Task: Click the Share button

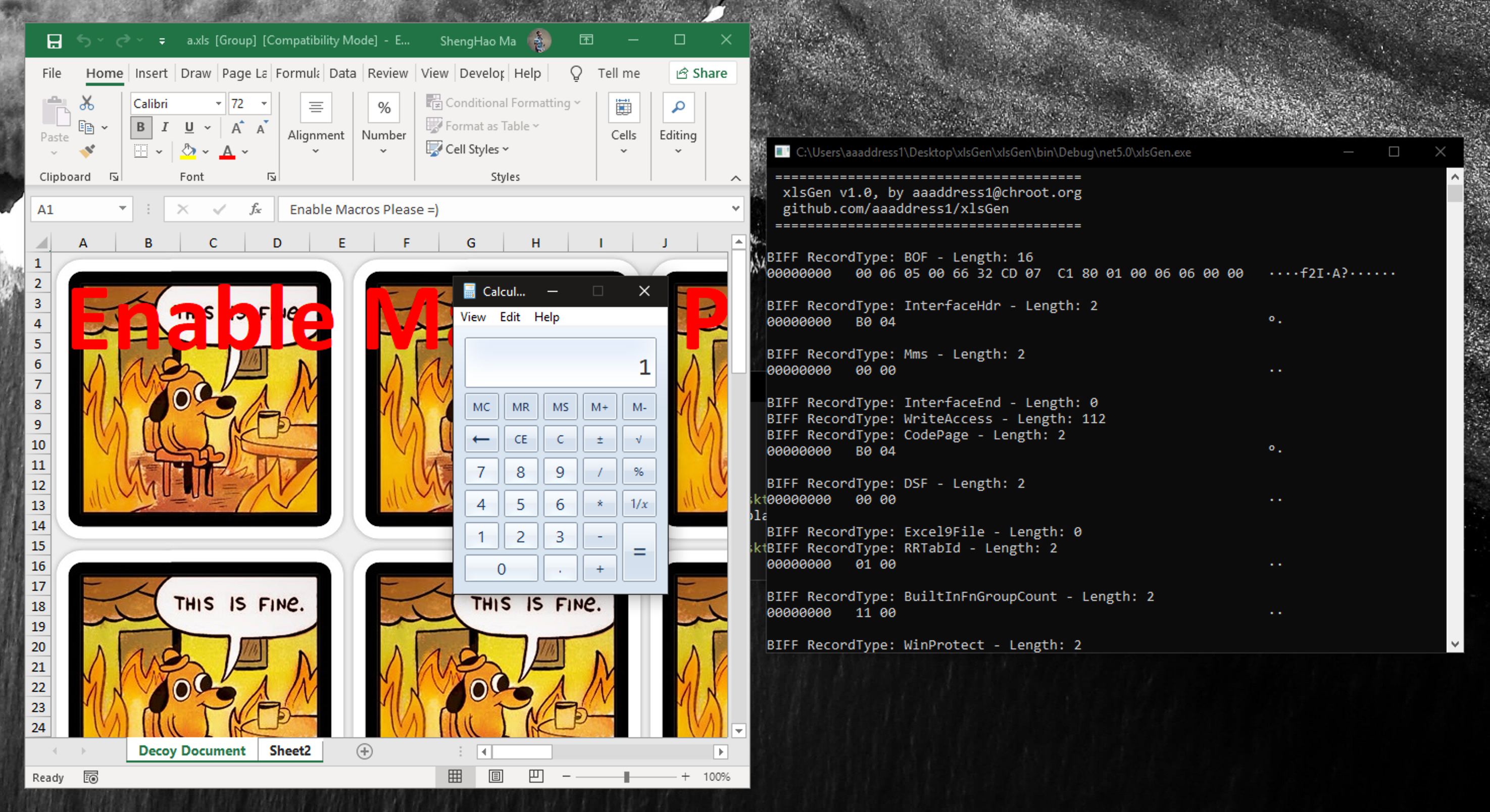Action: tap(702, 73)
